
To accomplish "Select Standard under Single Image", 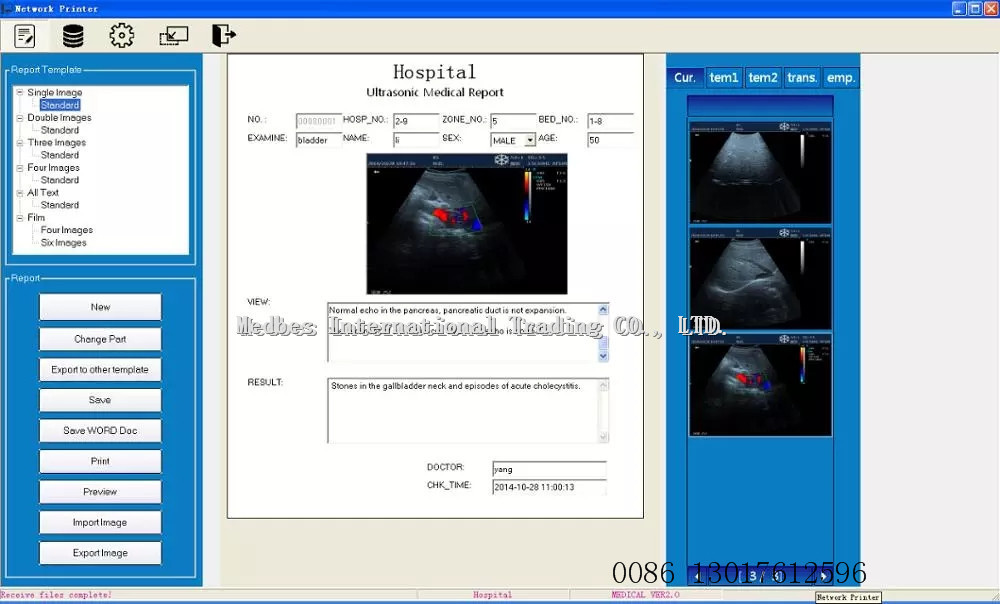I will pos(60,105).
